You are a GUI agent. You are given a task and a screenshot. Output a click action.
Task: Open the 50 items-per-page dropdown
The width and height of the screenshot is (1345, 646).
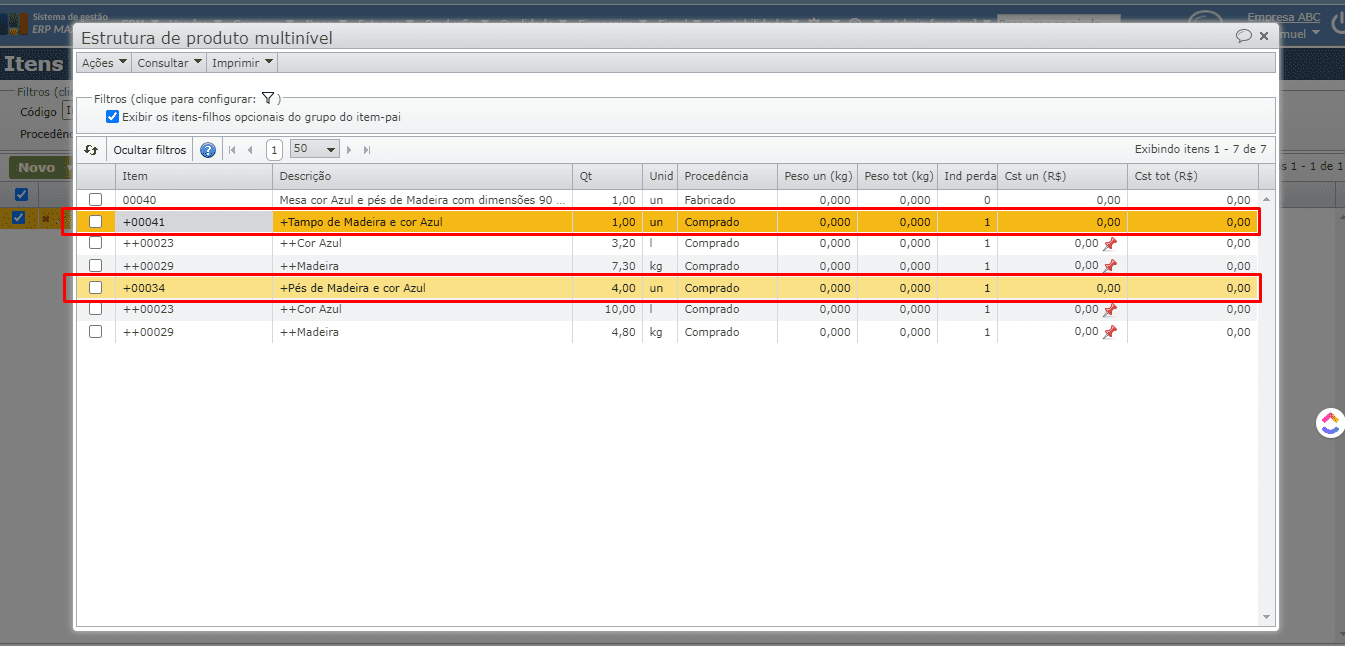315,149
